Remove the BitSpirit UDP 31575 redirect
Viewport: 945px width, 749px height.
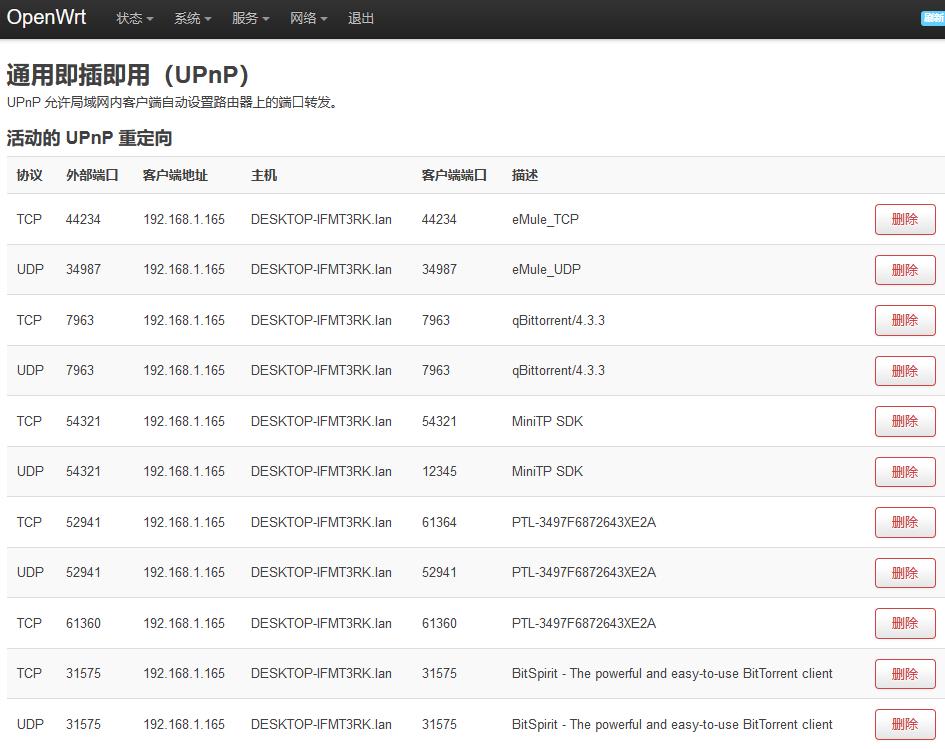pyautogui.click(x=904, y=725)
